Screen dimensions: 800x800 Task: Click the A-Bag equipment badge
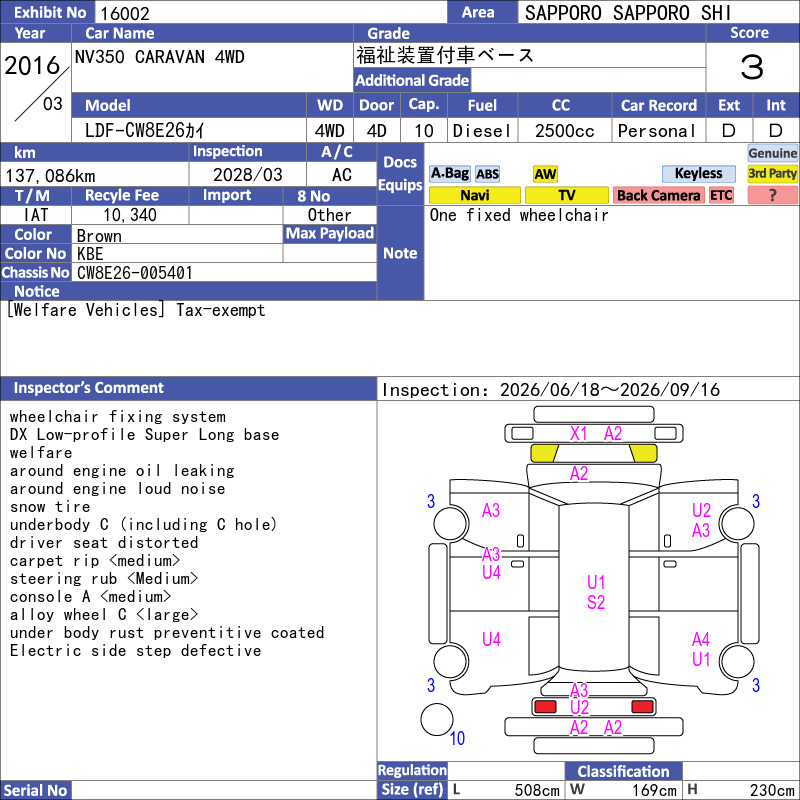click(449, 173)
